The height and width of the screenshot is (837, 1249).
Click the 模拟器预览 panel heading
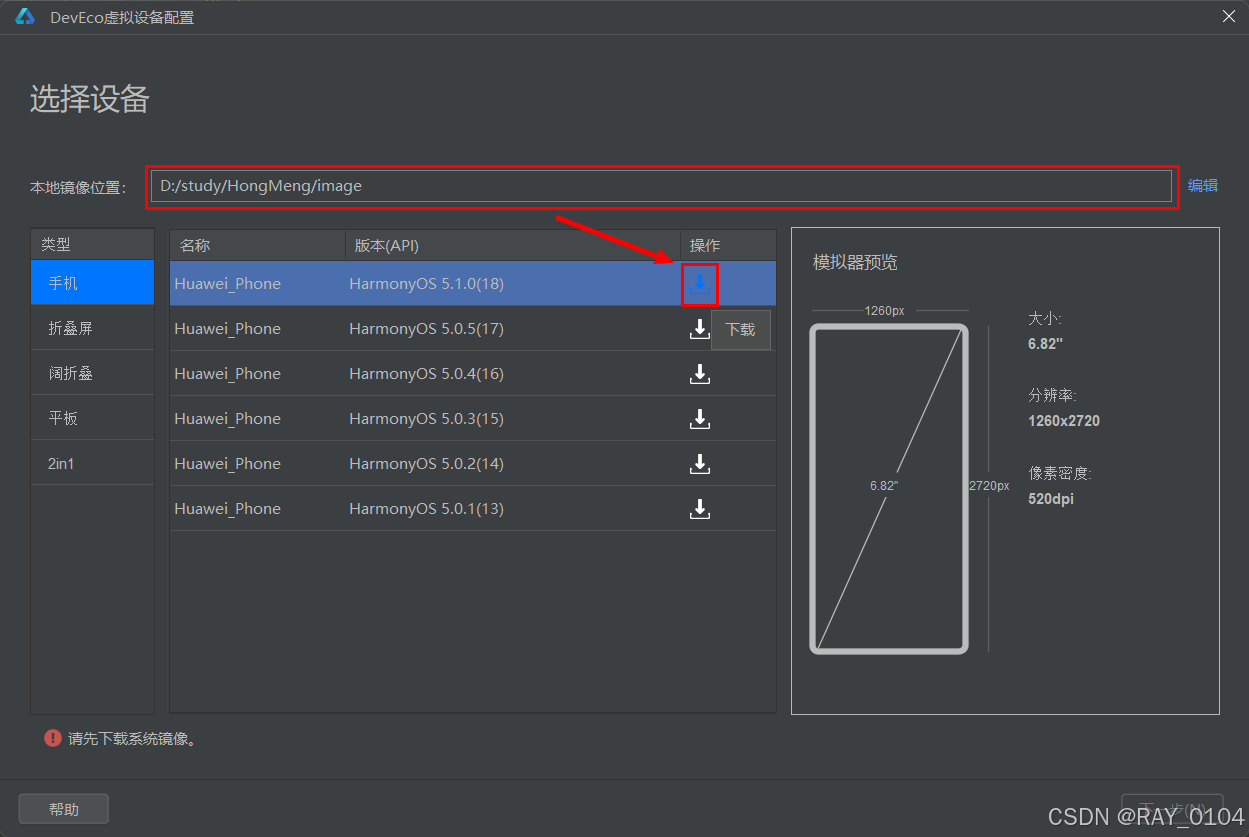point(855,262)
